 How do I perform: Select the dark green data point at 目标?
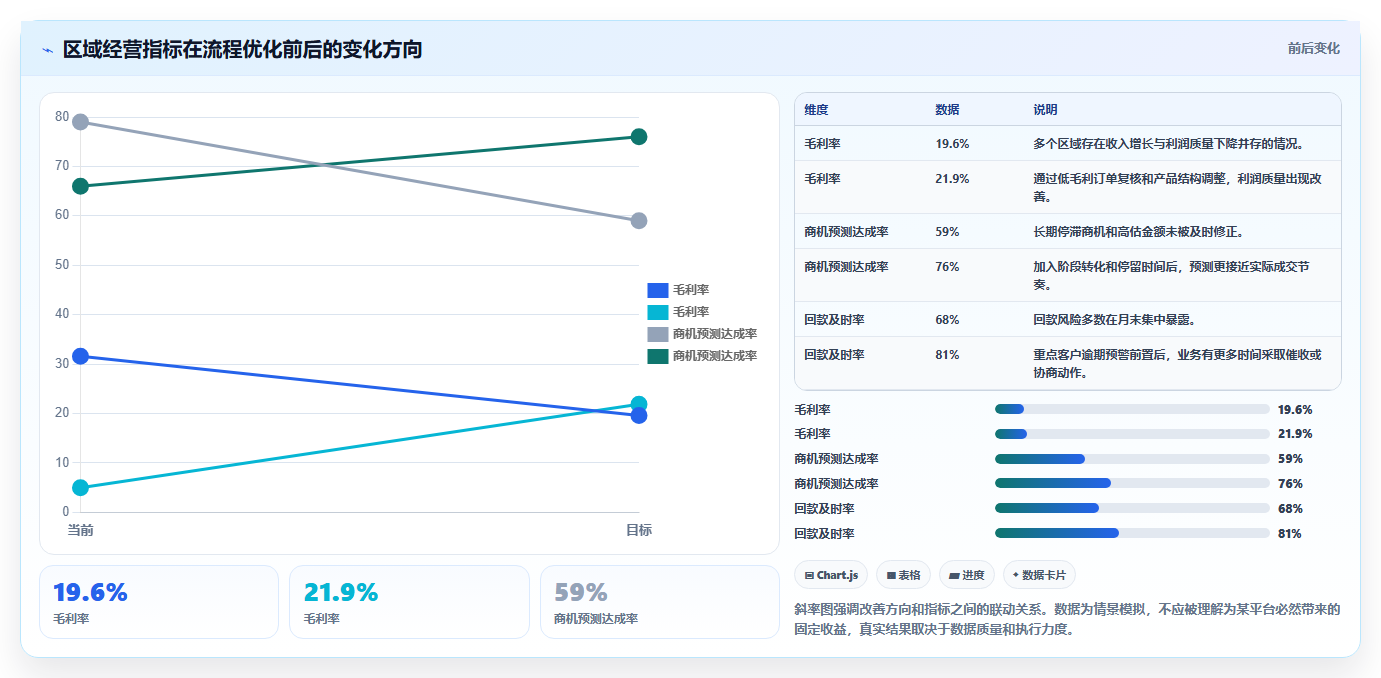(639, 137)
